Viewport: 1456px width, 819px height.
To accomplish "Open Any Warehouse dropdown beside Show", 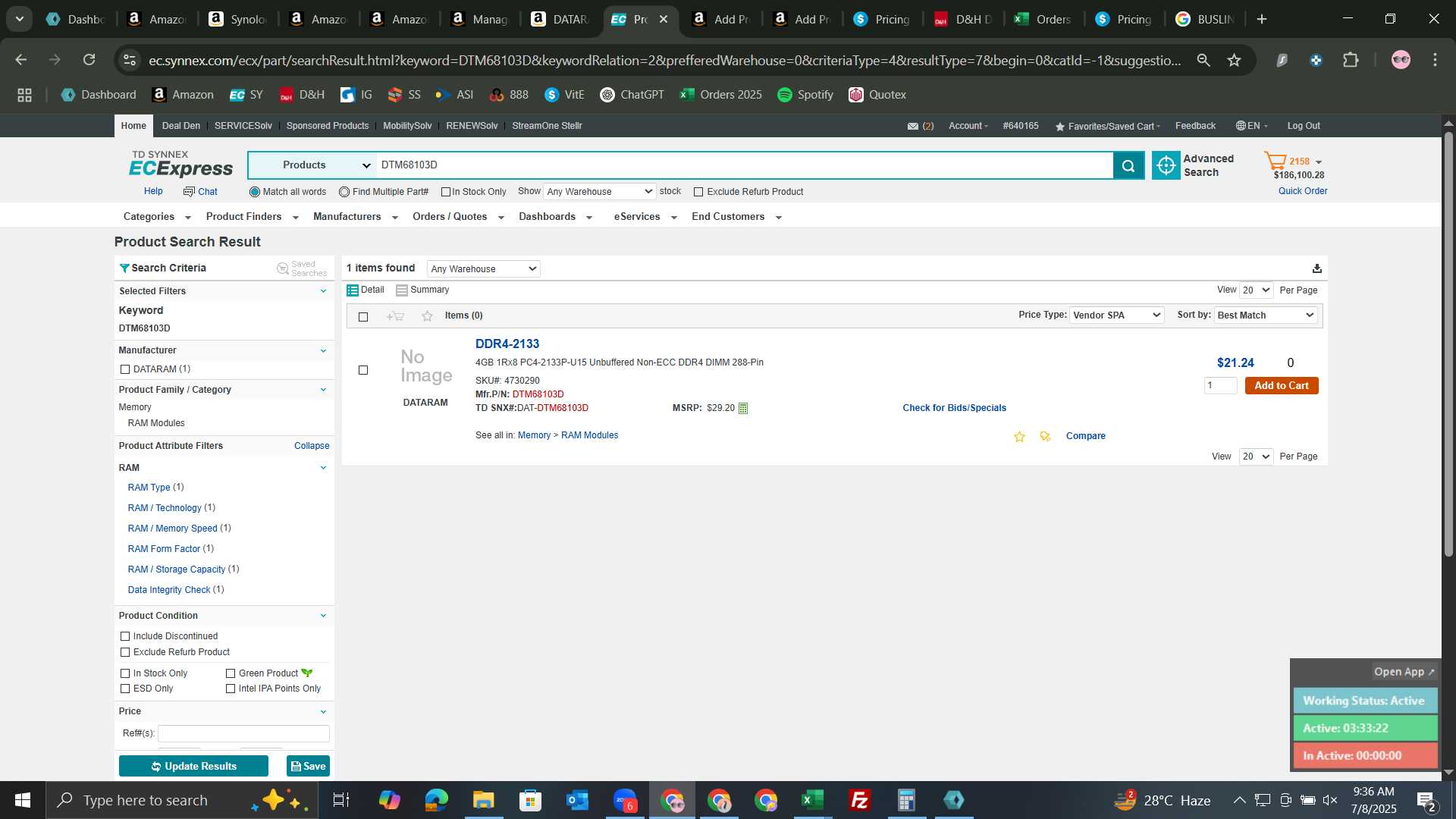I will click(x=599, y=192).
